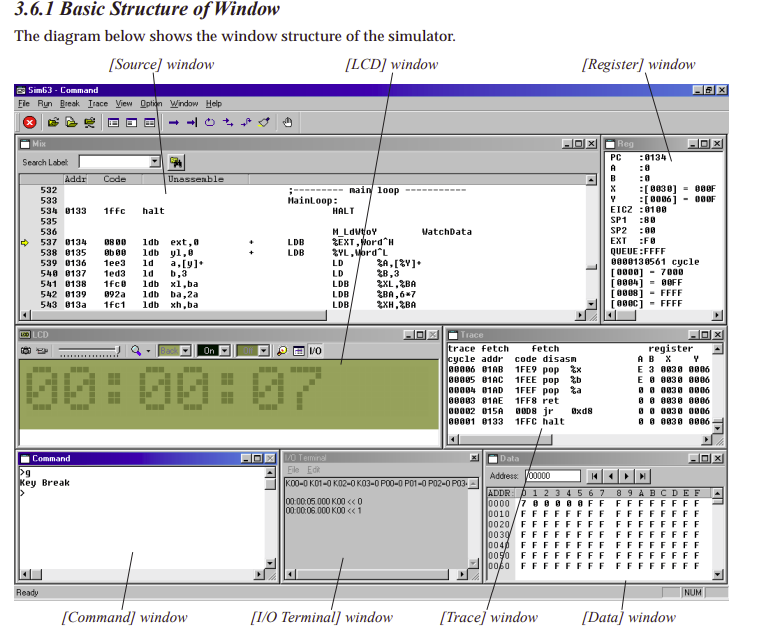The width and height of the screenshot is (763, 629).
Task: Open the Off color dropdown in LCD
Action: pyautogui.click(x=263, y=351)
